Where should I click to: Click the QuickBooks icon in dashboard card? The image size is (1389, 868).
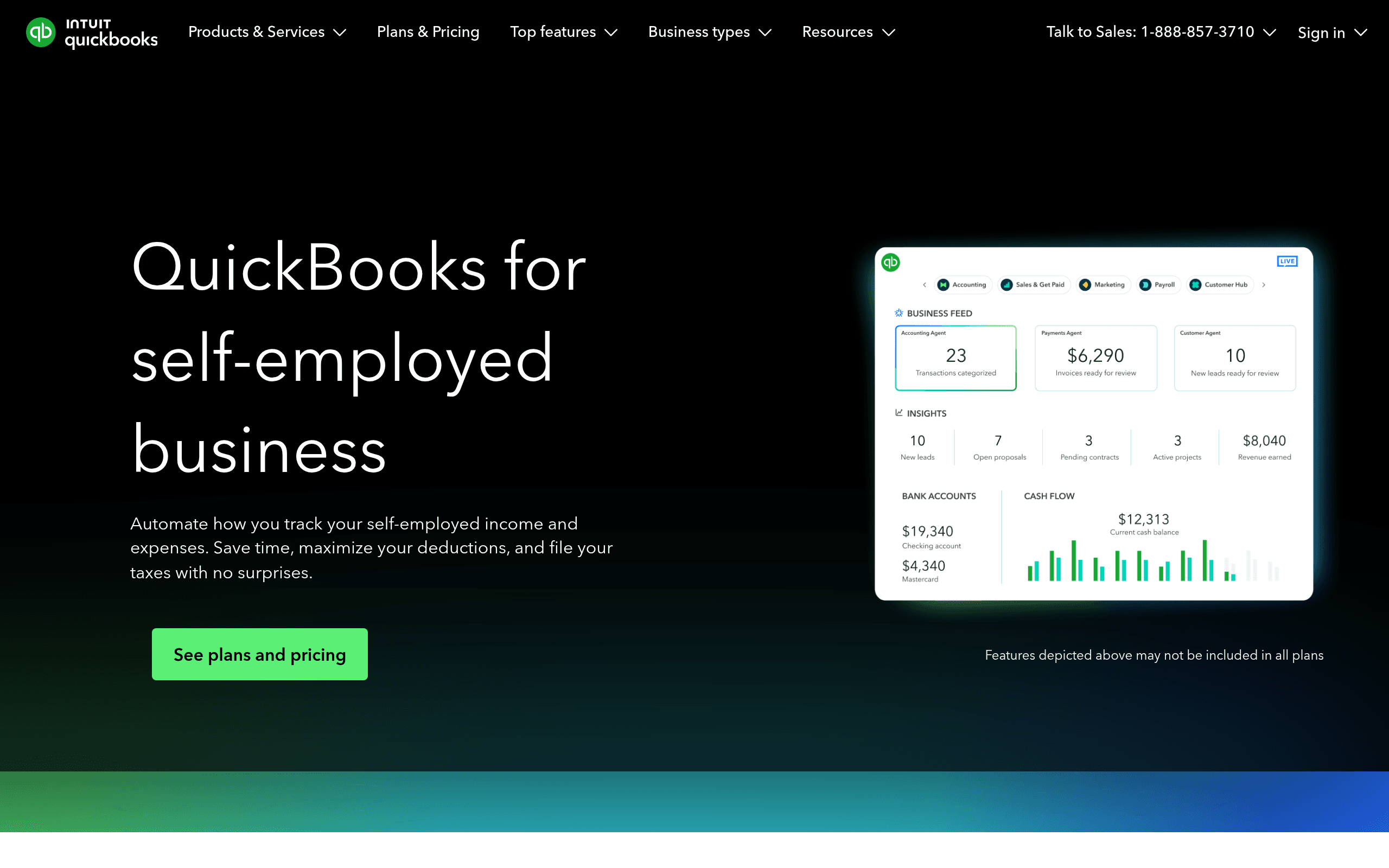point(891,263)
